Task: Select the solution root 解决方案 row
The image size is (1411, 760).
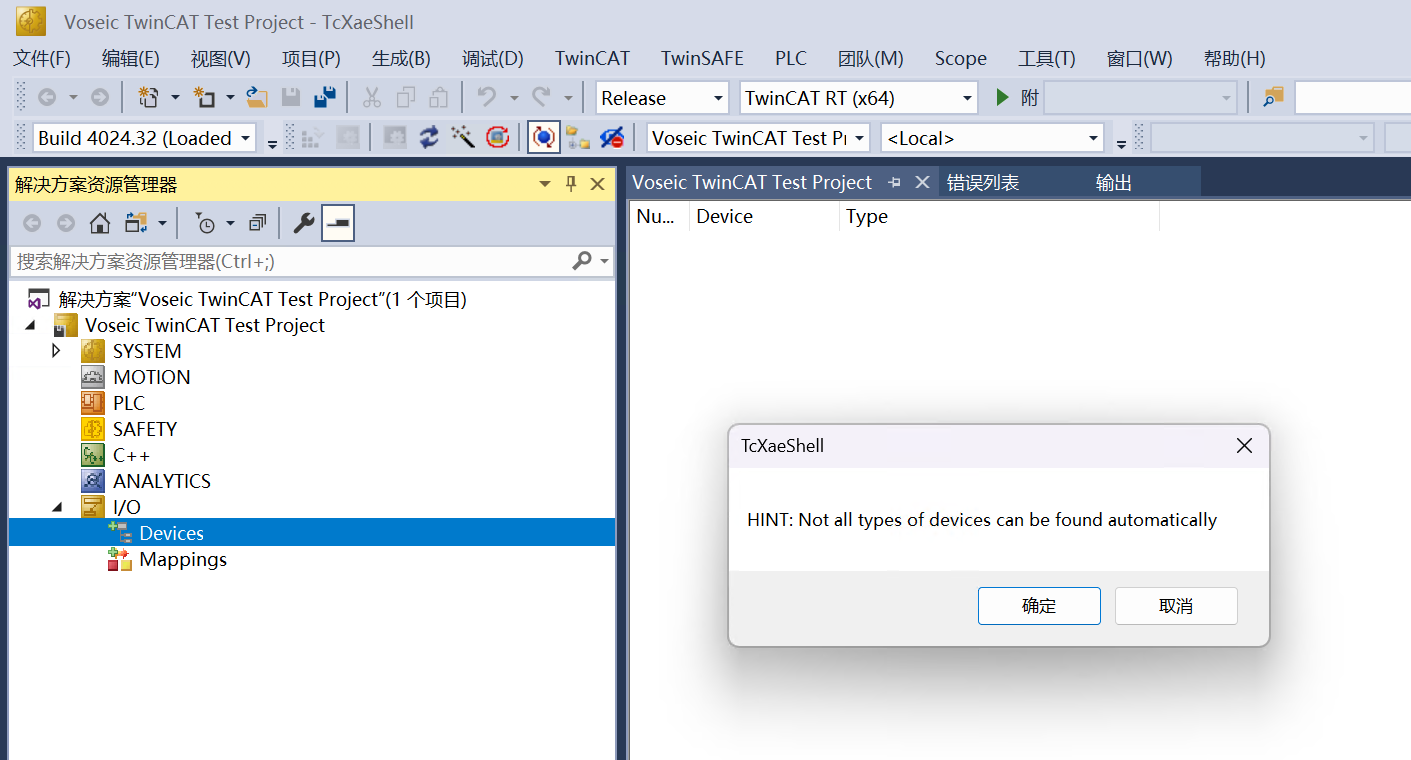Action: click(x=263, y=299)
